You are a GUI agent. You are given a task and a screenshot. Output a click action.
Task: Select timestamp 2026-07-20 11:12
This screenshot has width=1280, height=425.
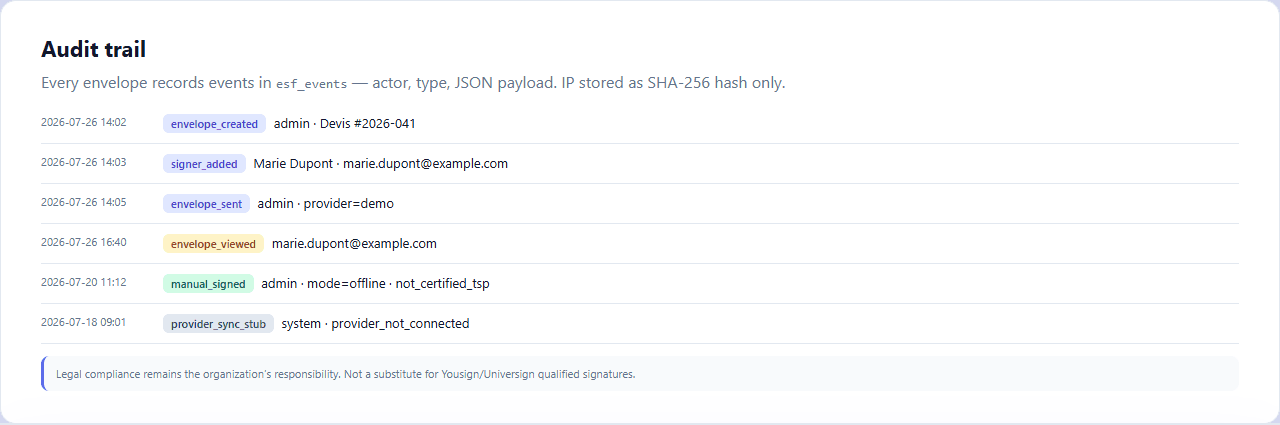(83, 282)
